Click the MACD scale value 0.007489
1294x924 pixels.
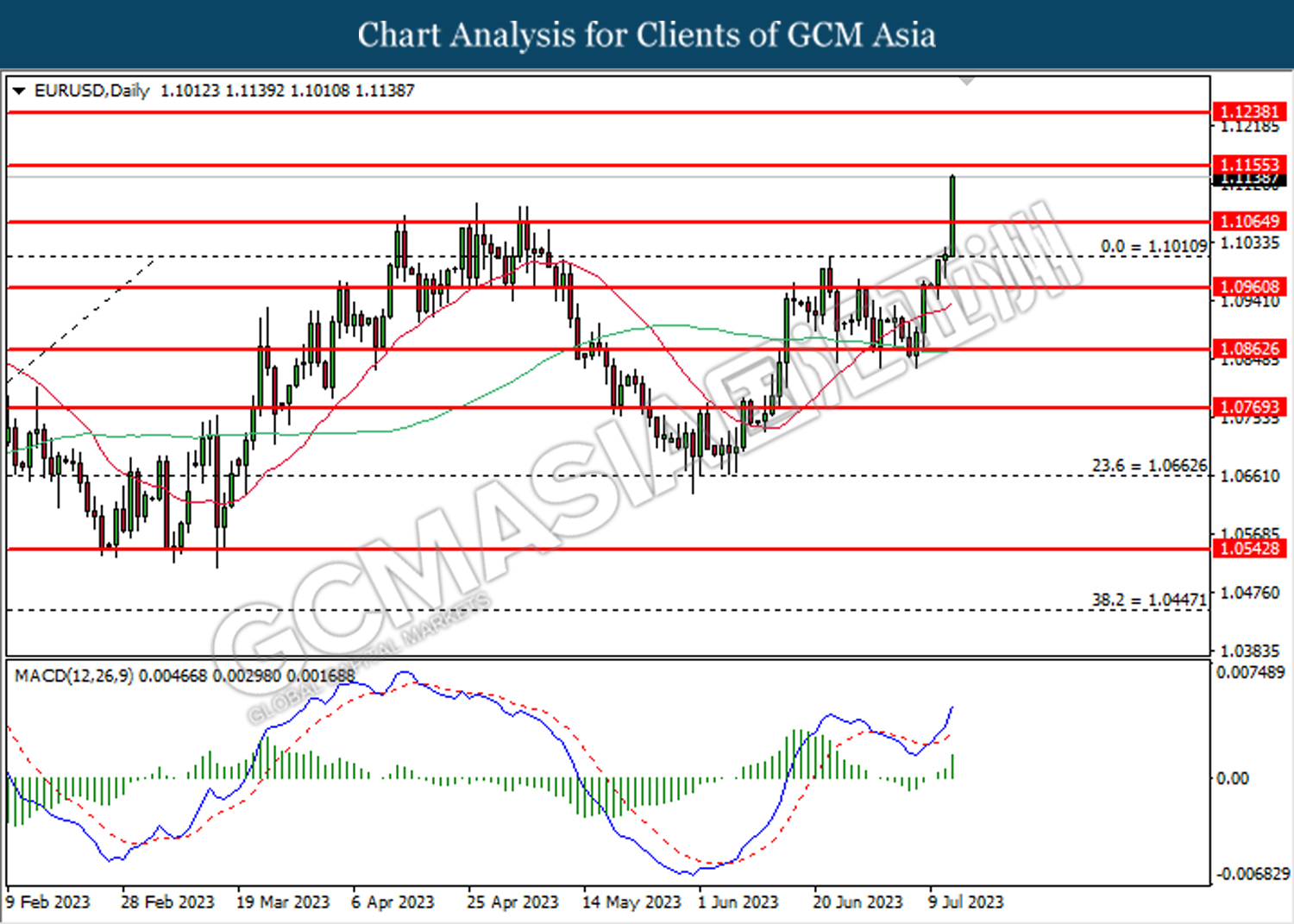pyautogui.click(x=1250, y=672)
